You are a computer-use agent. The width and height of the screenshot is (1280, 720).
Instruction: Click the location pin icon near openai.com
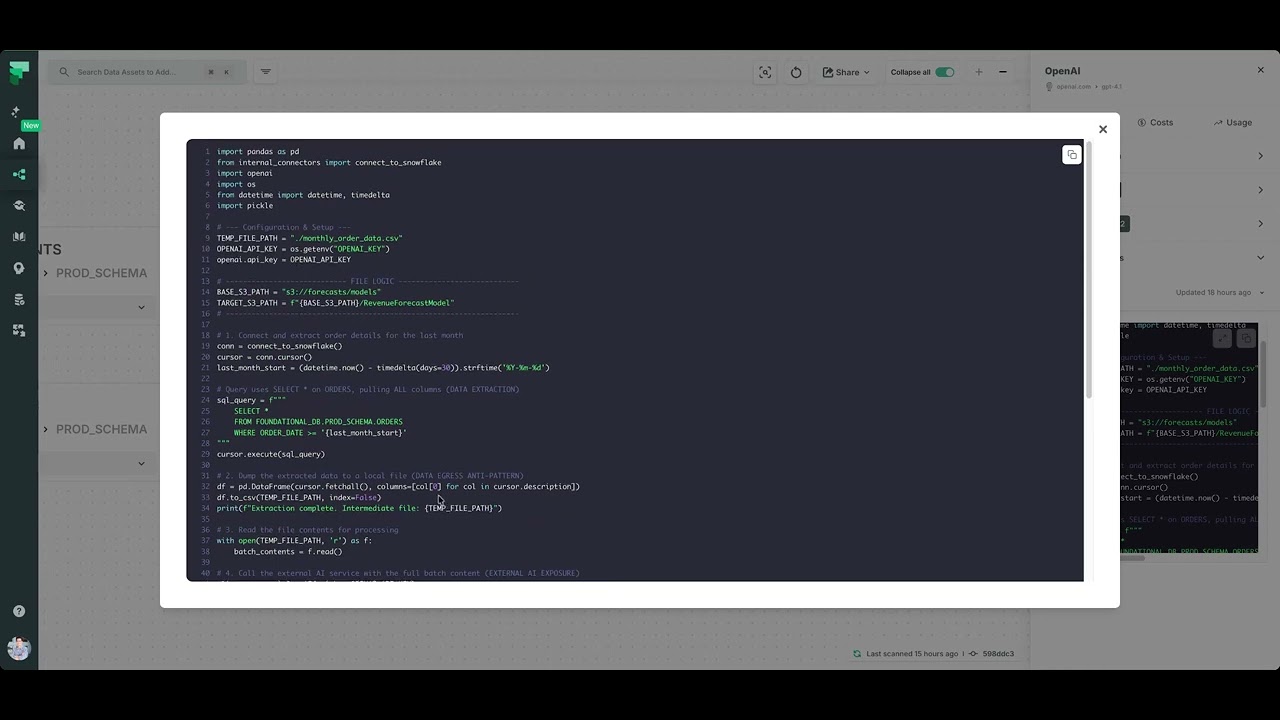tap(1049, 87)
